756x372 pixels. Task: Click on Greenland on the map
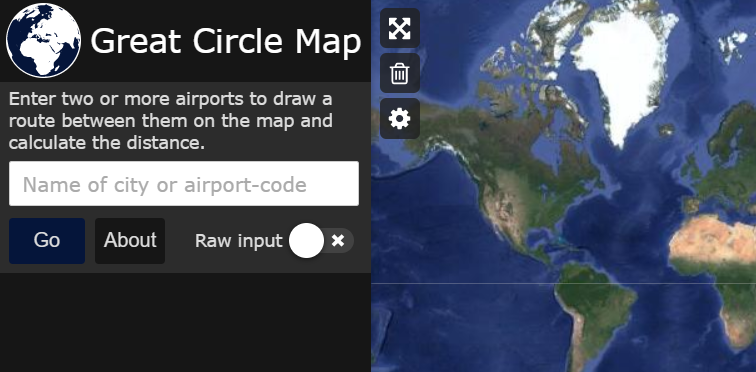pyautogui.click(x=622, y=67)
